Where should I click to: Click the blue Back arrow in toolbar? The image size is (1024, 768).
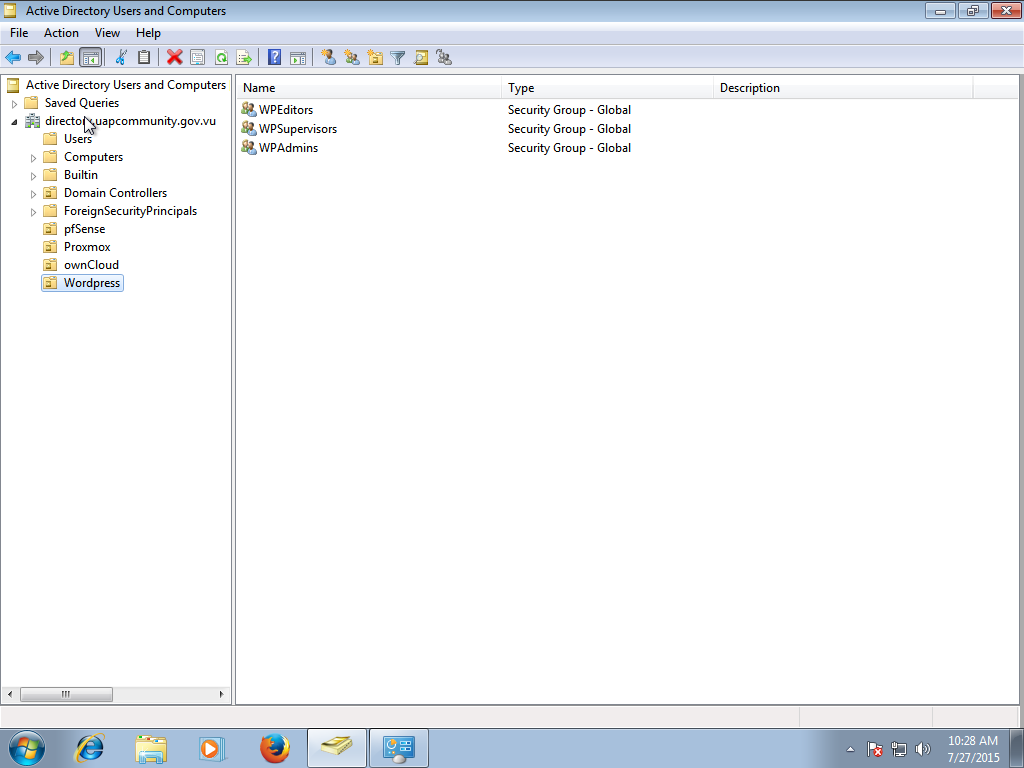(13, 58)
